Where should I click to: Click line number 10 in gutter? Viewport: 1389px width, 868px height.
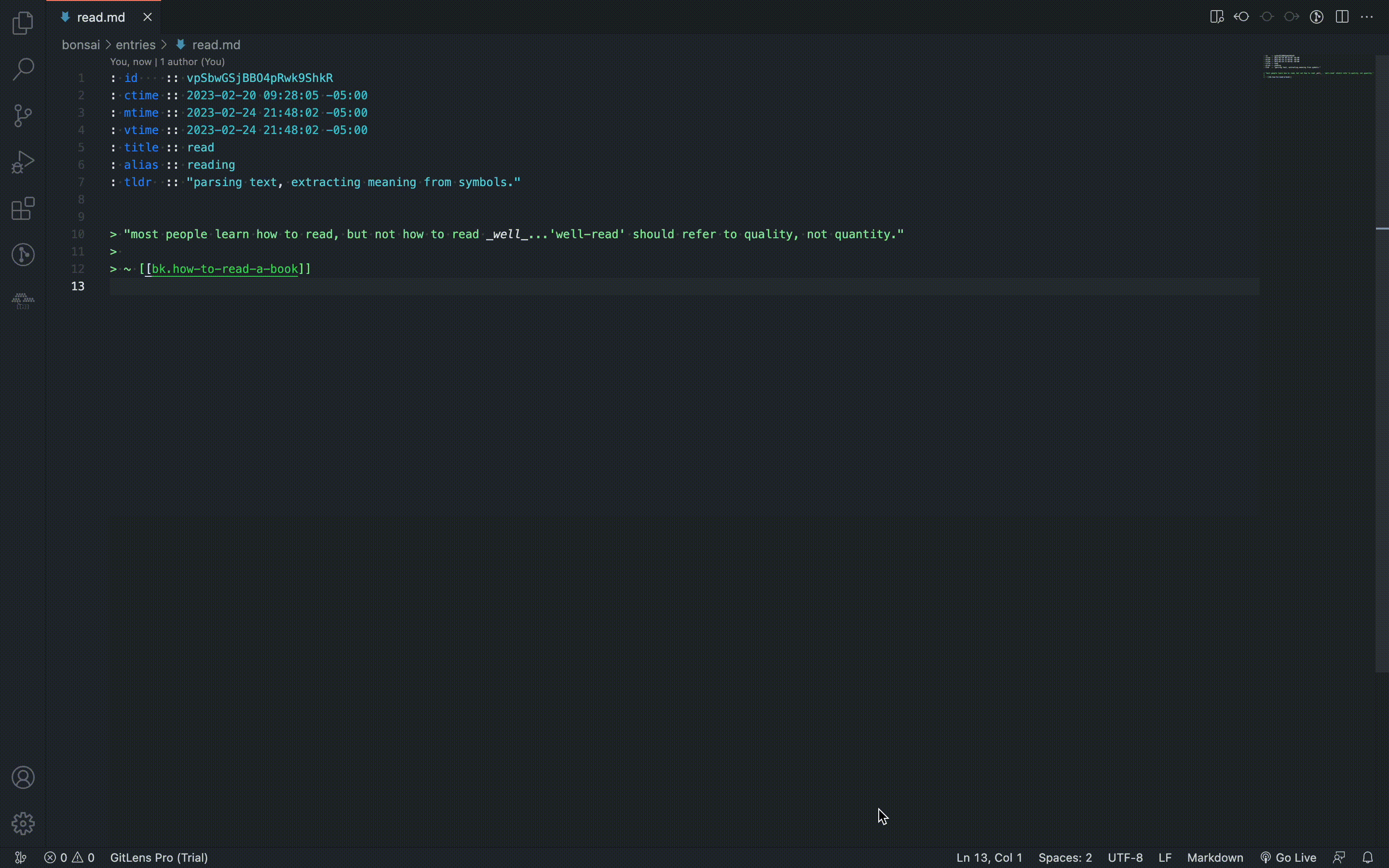point(78,234)
